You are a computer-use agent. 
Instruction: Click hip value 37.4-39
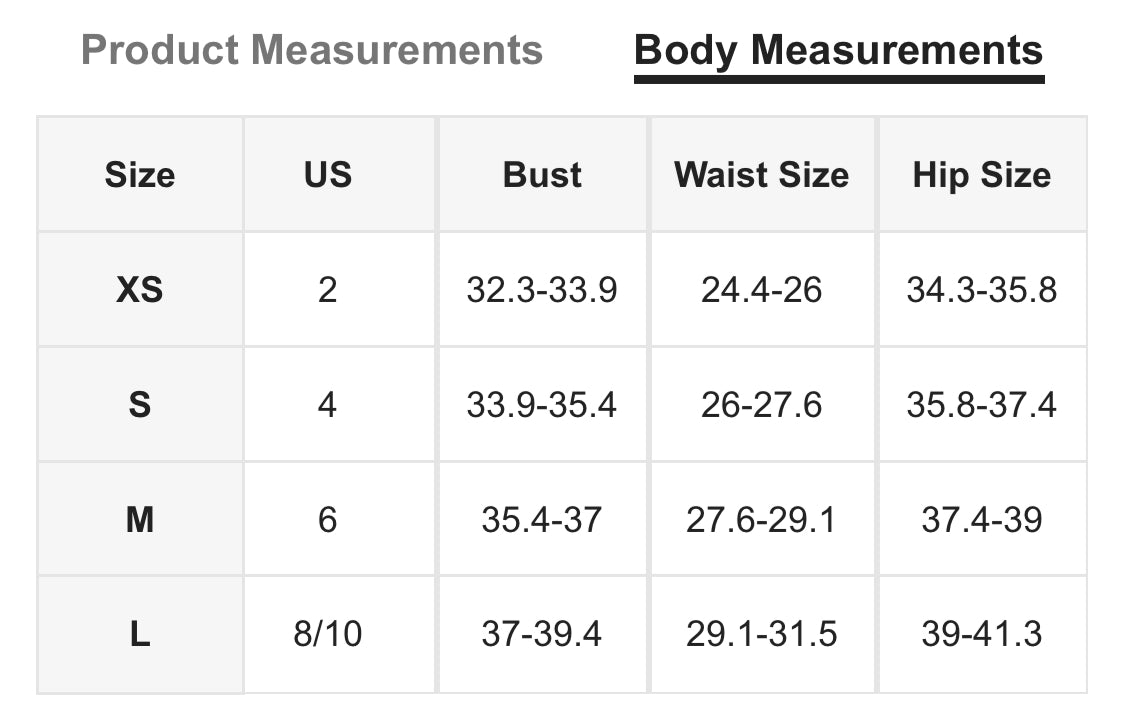coord(982,520)
